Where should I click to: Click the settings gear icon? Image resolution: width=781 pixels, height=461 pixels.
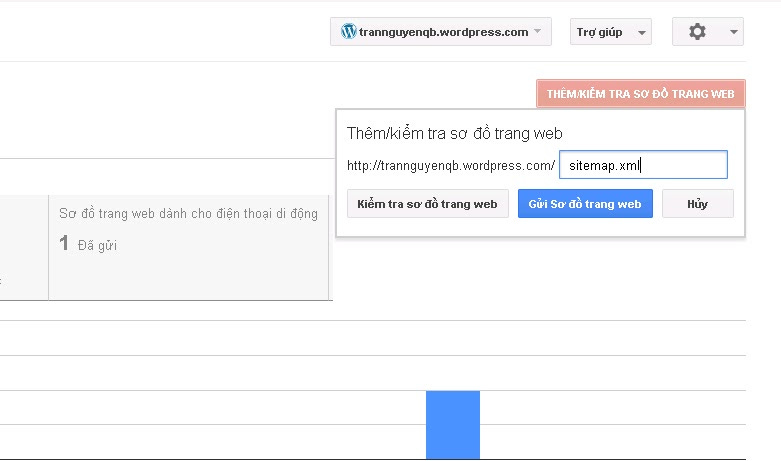pos(697,32)
